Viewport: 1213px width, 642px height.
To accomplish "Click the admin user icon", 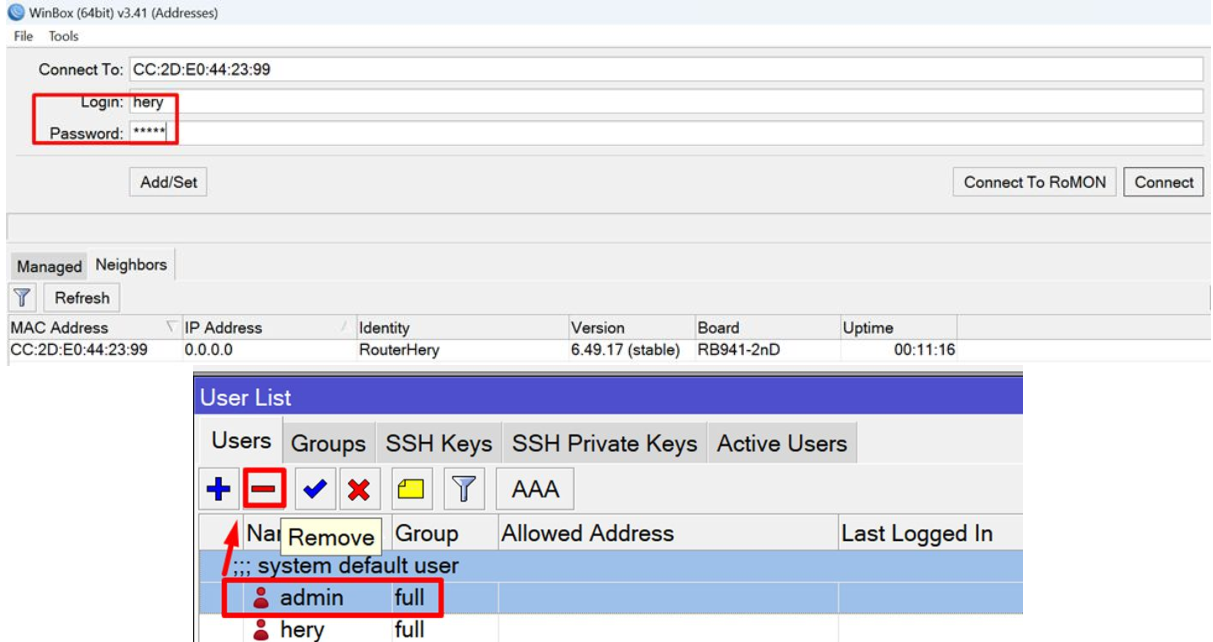I will click(x=262, y=598).
